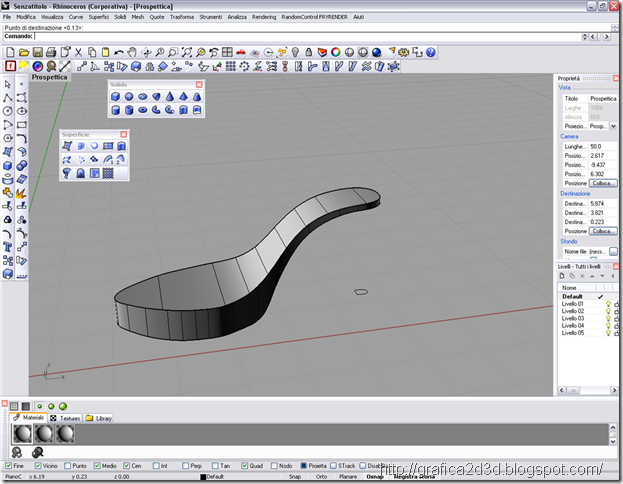Toggle the Fine osnap checkbox
The width and height of the screenshot is (623, 484).
(9, 465)
